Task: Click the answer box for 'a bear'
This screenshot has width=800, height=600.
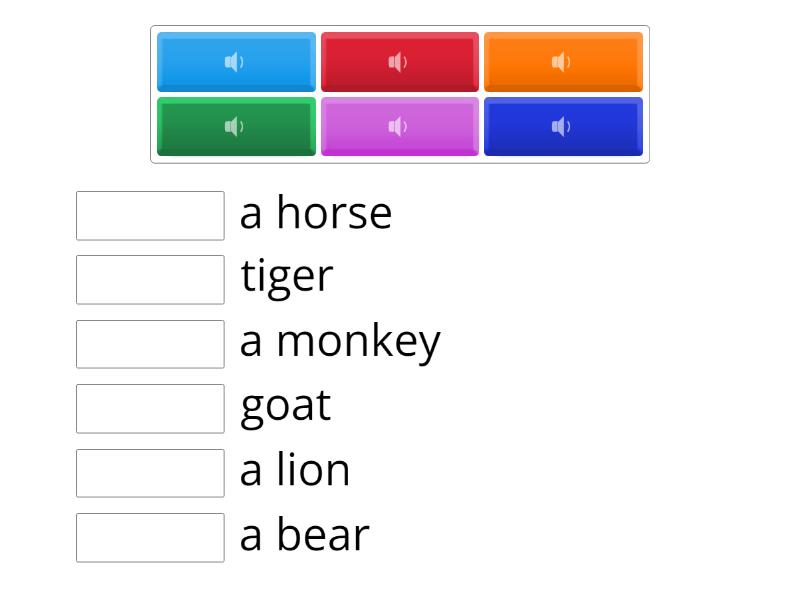Action: pos(150,537)
